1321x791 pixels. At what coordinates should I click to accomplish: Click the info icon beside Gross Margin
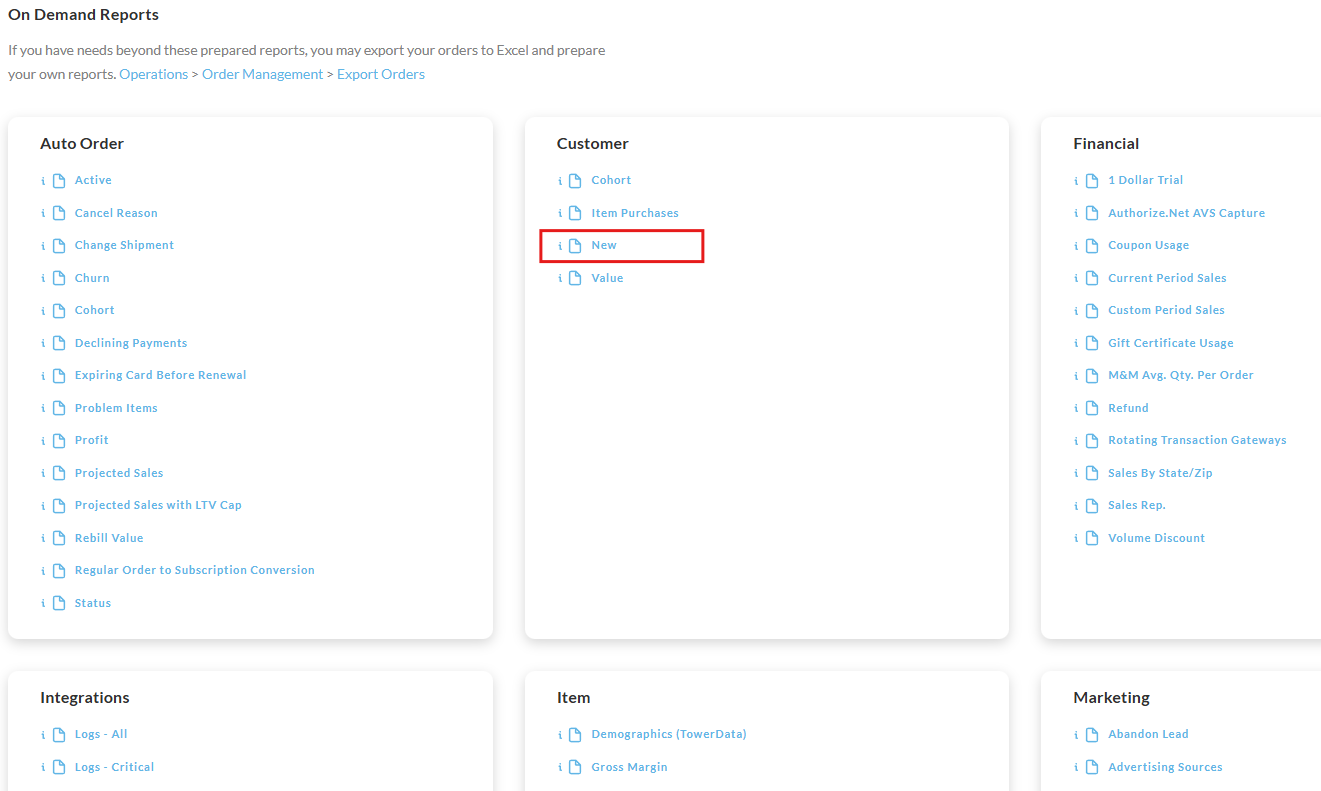pyautogui.click(x=560, y=768)
